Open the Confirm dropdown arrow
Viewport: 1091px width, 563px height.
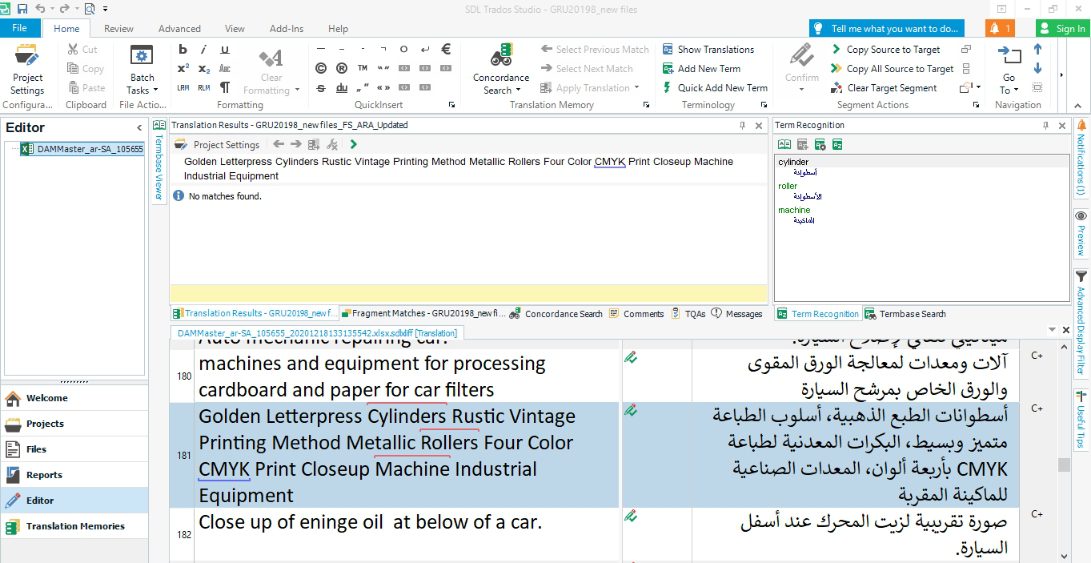[802, 89]
